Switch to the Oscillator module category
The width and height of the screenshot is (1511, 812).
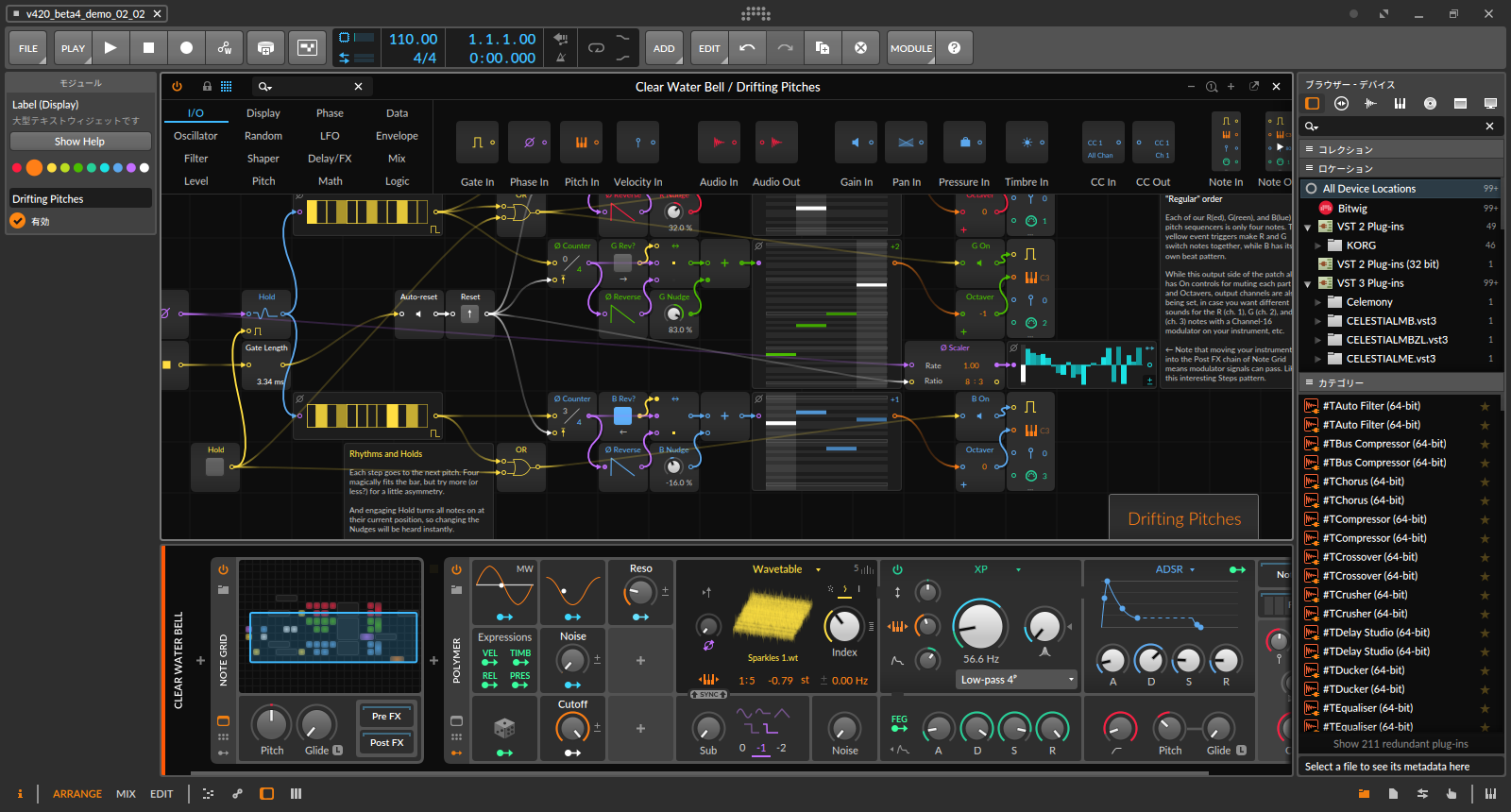[x=195, y=136]
